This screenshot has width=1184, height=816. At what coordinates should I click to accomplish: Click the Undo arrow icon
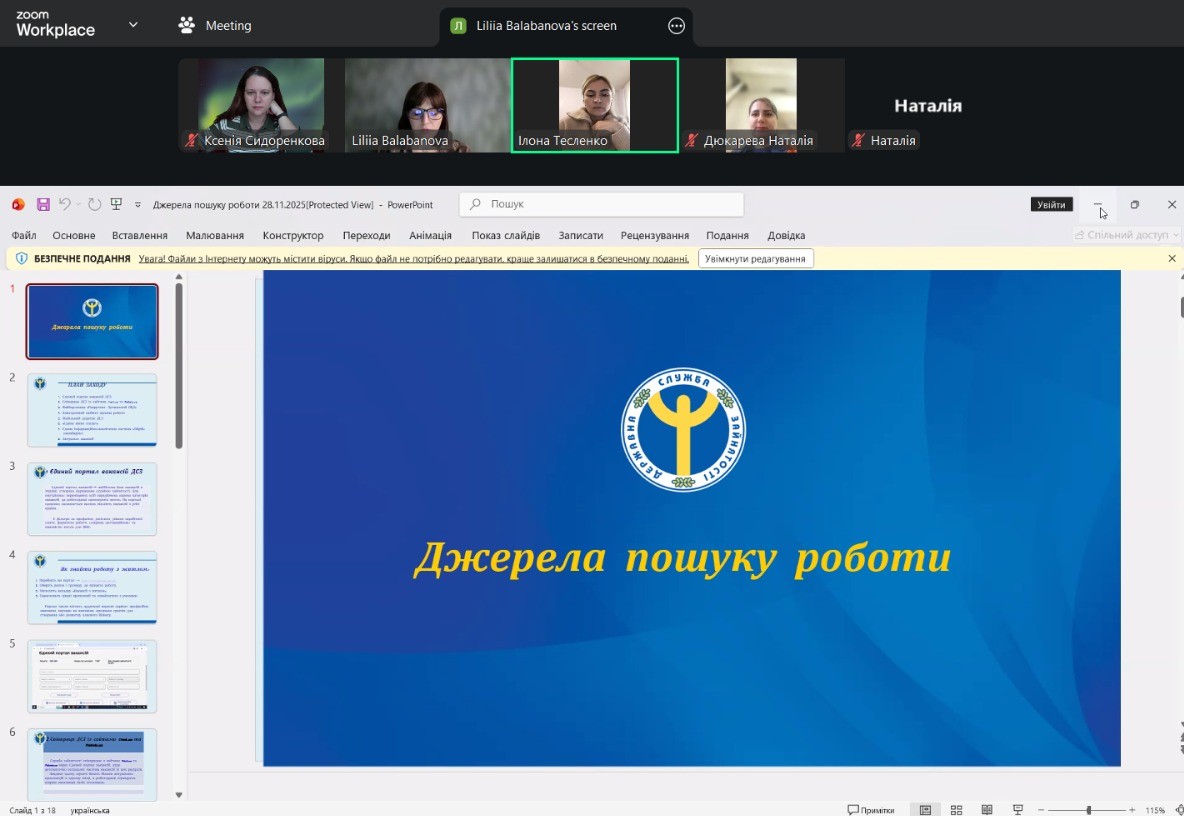65,204
